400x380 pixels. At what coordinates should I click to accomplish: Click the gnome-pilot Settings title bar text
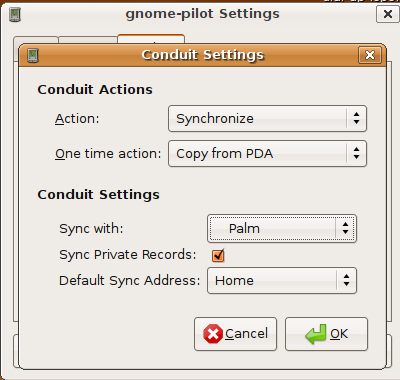(202, 14)
